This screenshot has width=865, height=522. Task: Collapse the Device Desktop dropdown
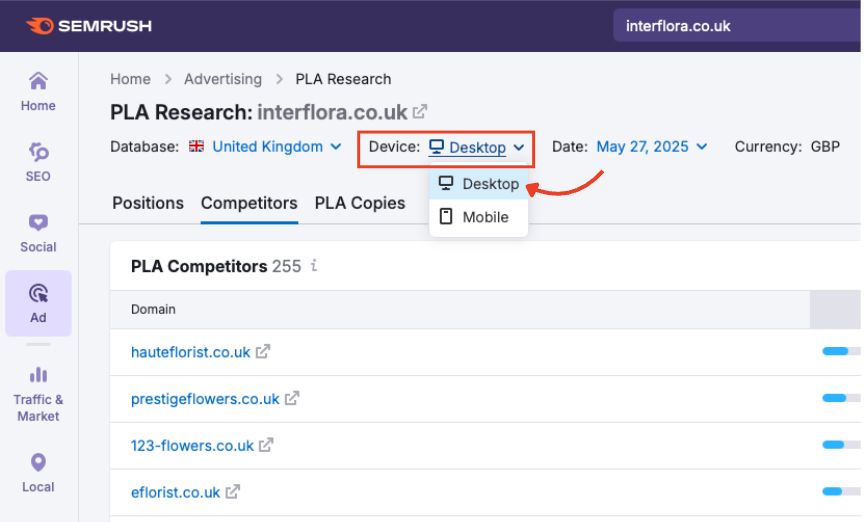[476, 148]
